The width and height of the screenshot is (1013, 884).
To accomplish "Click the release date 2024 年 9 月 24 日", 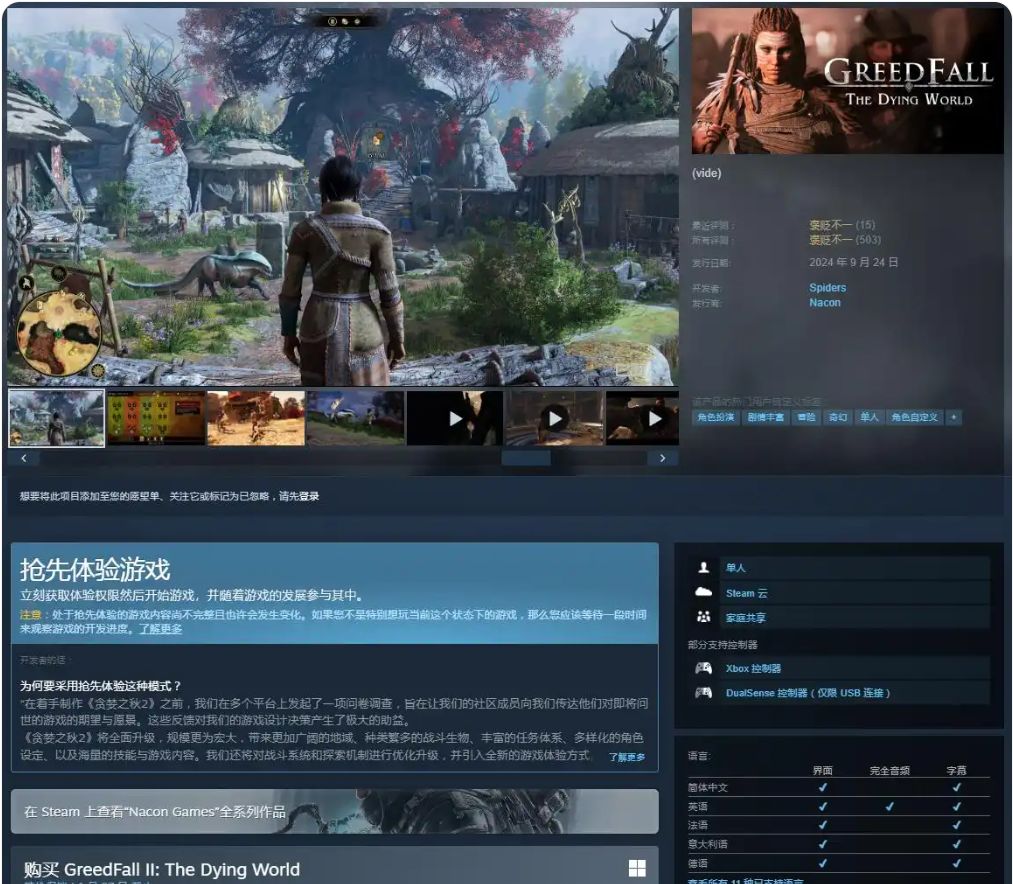I will (853, 262).
